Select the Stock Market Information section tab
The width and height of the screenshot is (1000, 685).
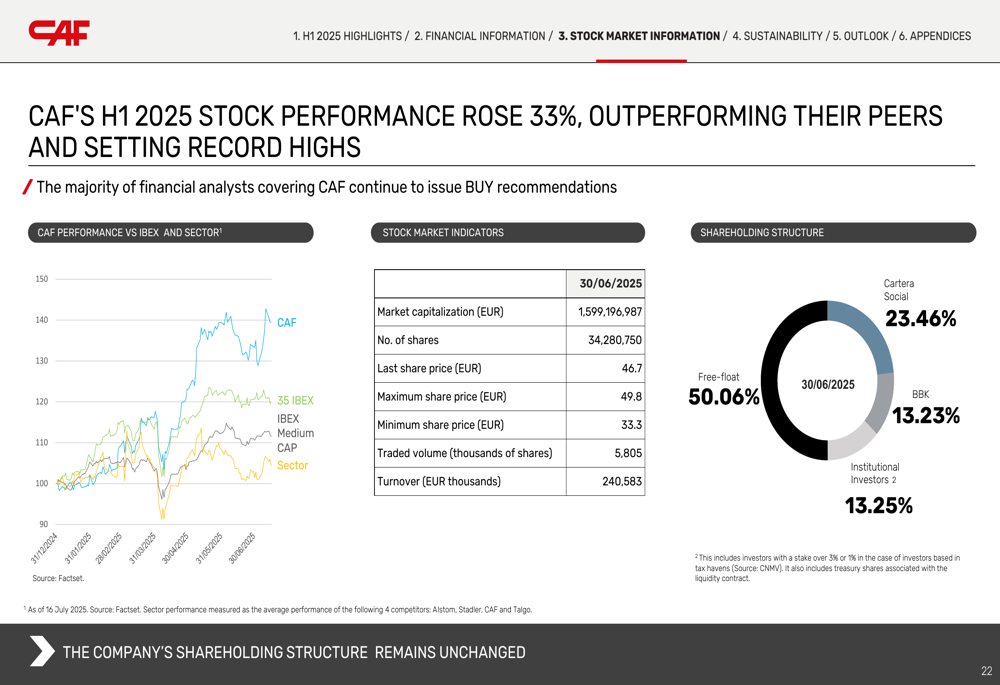[639, 36]
